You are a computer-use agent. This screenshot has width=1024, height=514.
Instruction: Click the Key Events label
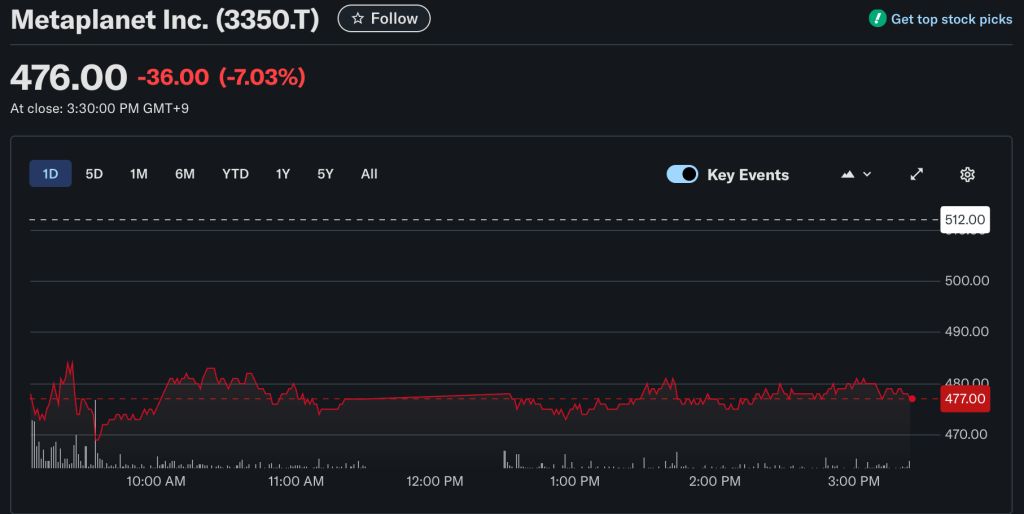(x=748, y=175)
